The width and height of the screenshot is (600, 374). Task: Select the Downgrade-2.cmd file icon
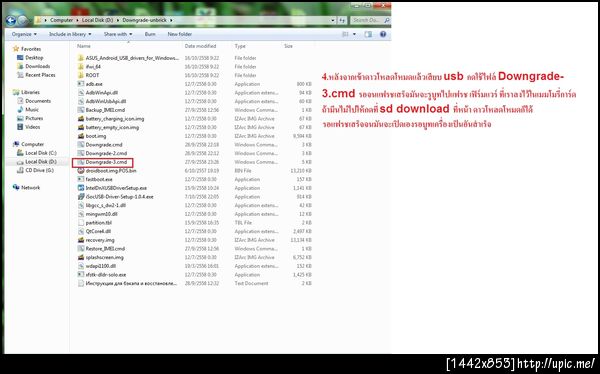tap(81, 153)
